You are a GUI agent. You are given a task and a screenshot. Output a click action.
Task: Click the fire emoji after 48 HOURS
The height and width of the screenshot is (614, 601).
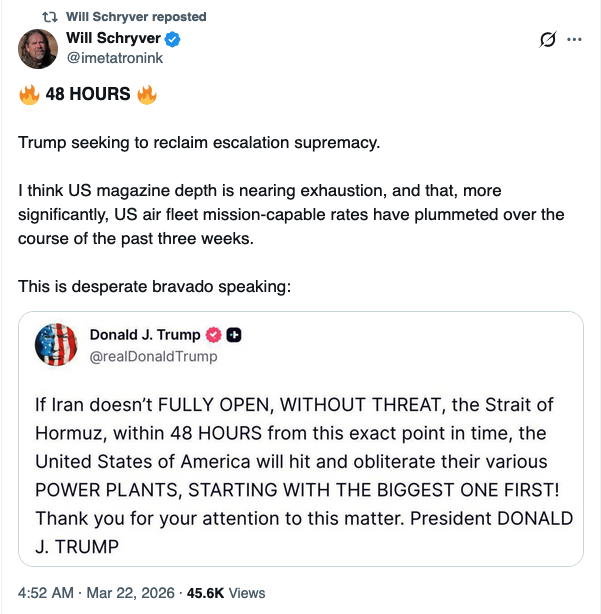(x=148, y=95)
